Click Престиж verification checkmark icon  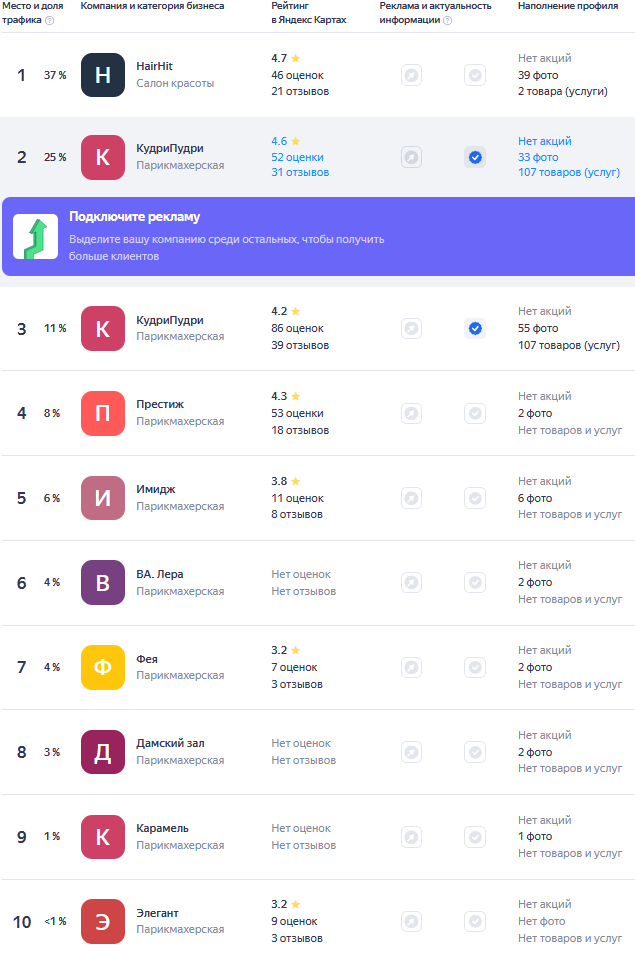tap(475, 413)
